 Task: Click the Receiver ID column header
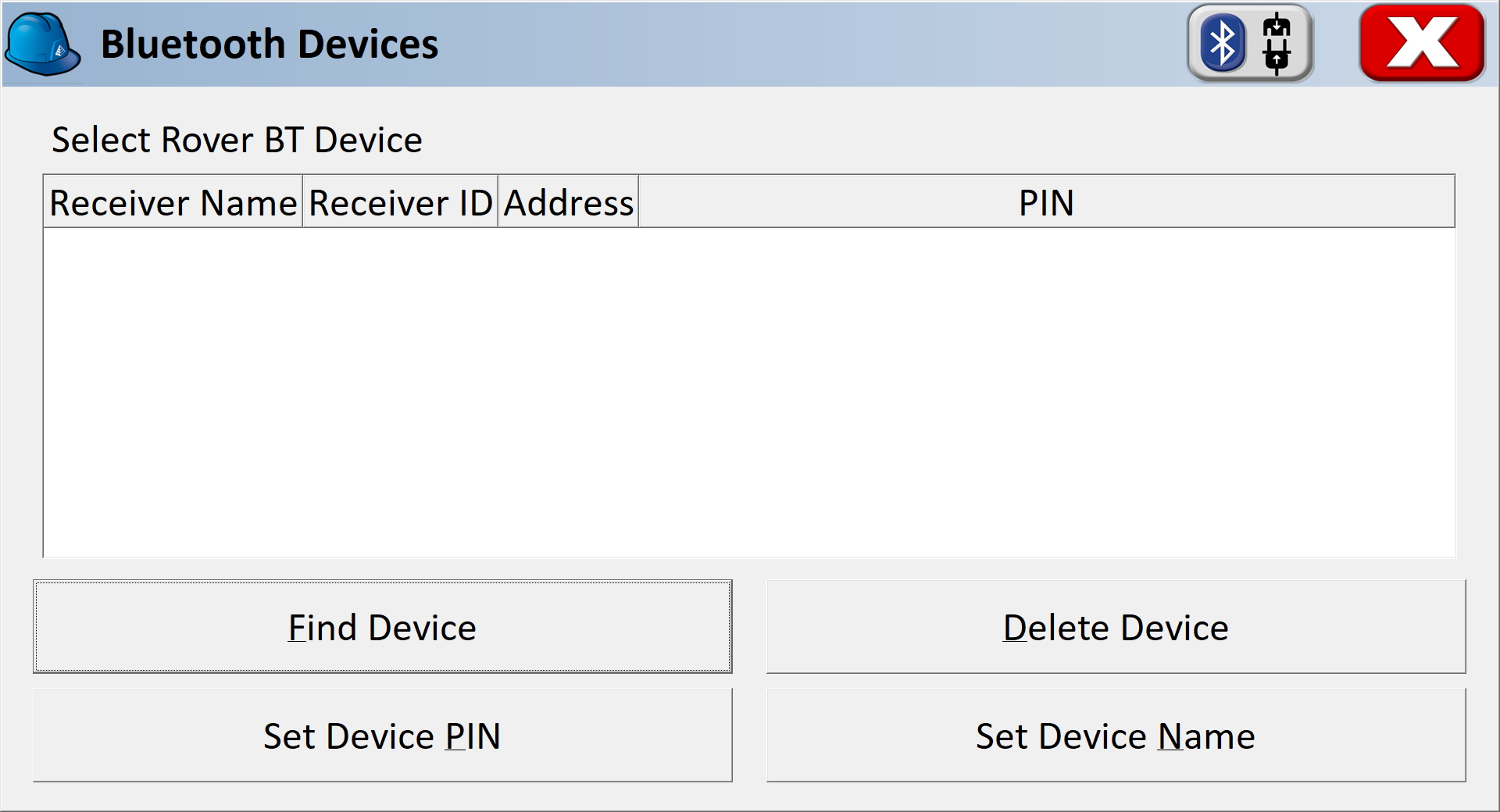point(399,201)
